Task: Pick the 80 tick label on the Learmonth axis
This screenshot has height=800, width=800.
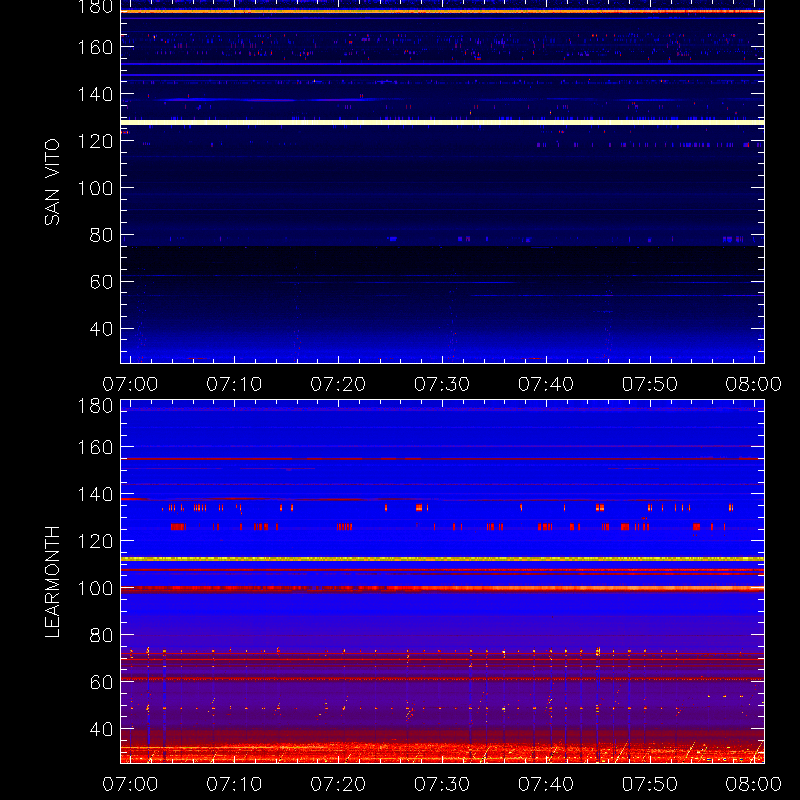Action: 101,635
